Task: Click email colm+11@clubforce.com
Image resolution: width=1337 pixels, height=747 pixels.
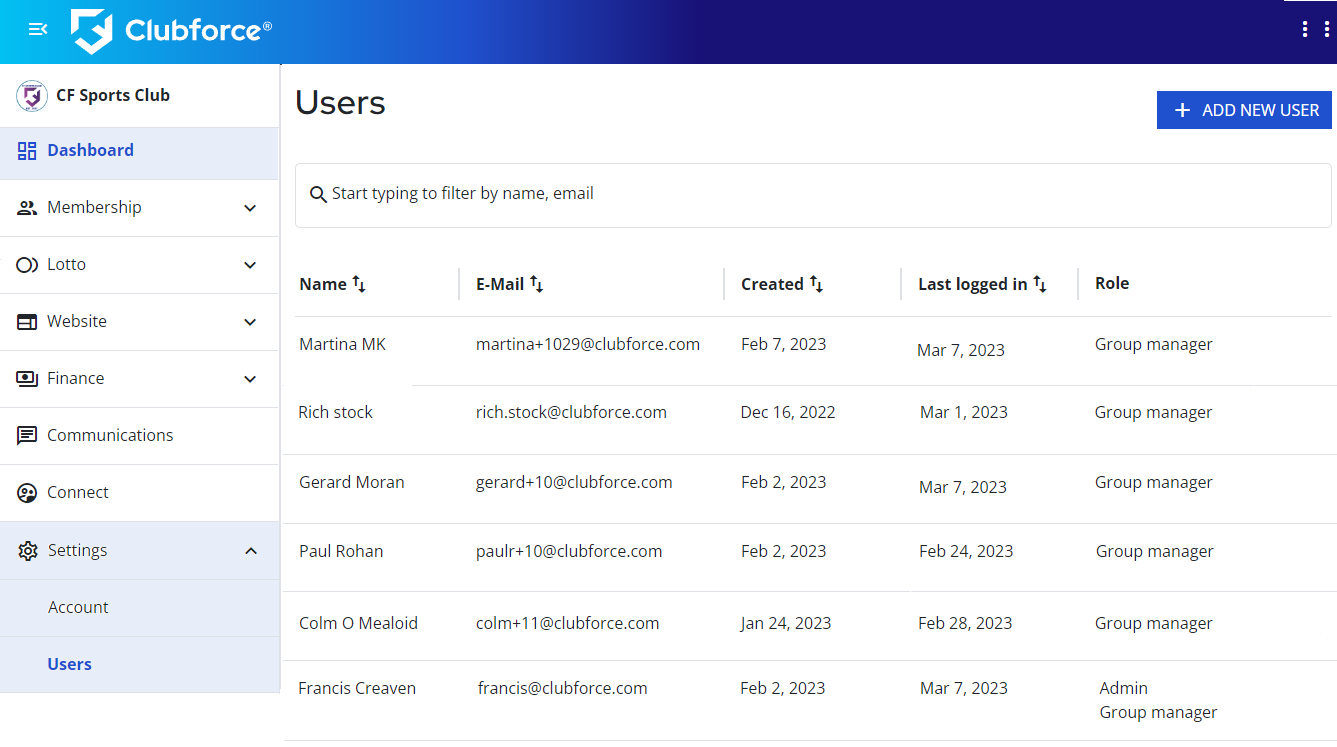Action: click(x=568, y=624)
